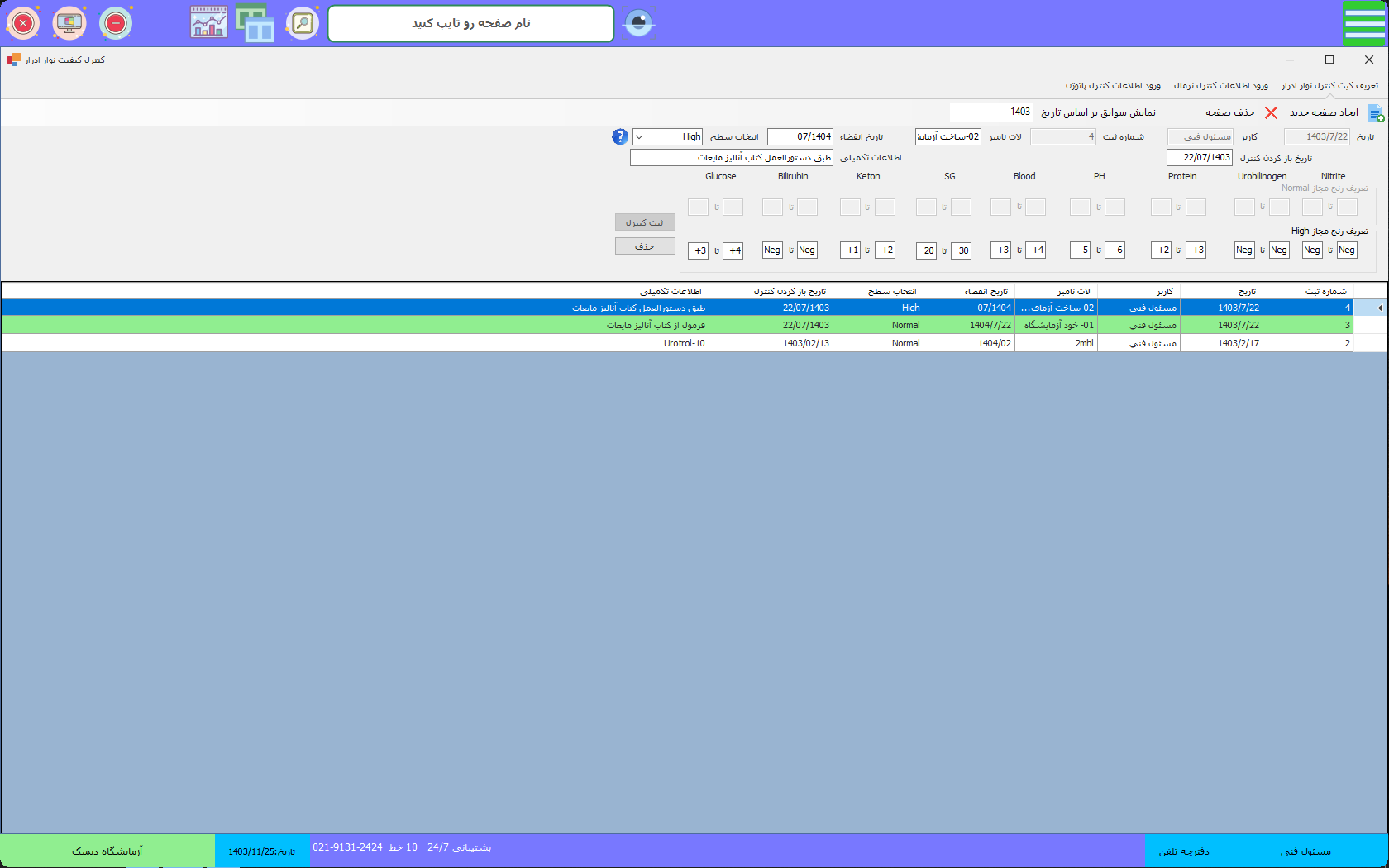
Task: Click the red minus circle icon
Action: pos(116,23)
